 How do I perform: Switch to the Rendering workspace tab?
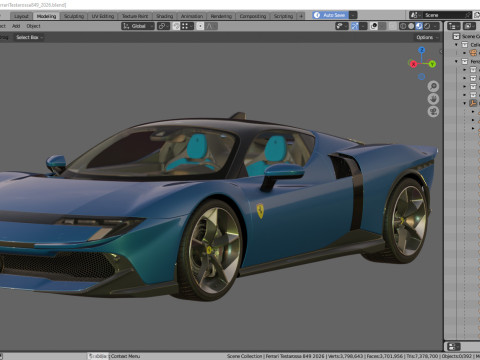[221, 16]
